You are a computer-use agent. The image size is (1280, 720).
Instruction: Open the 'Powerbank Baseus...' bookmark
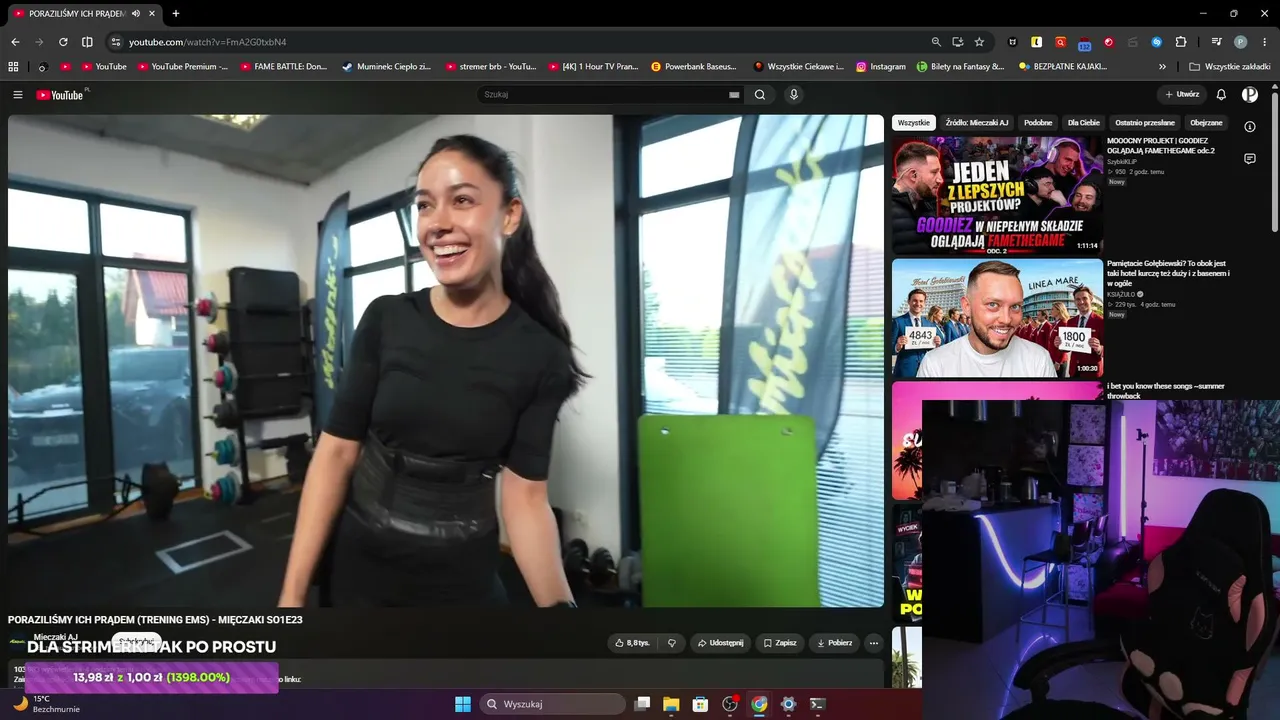(693, 67)
